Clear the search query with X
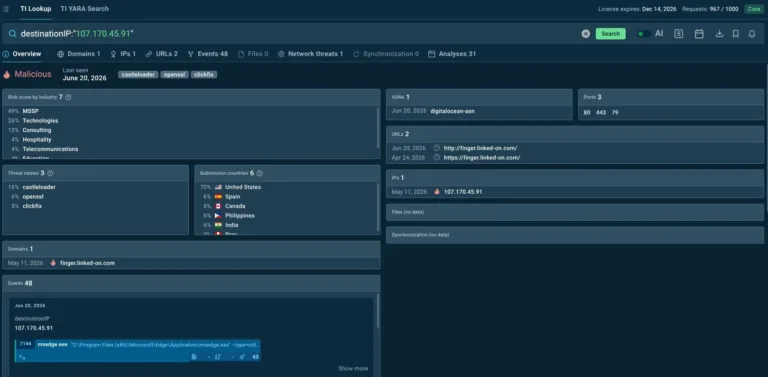 tap(586, 34)
